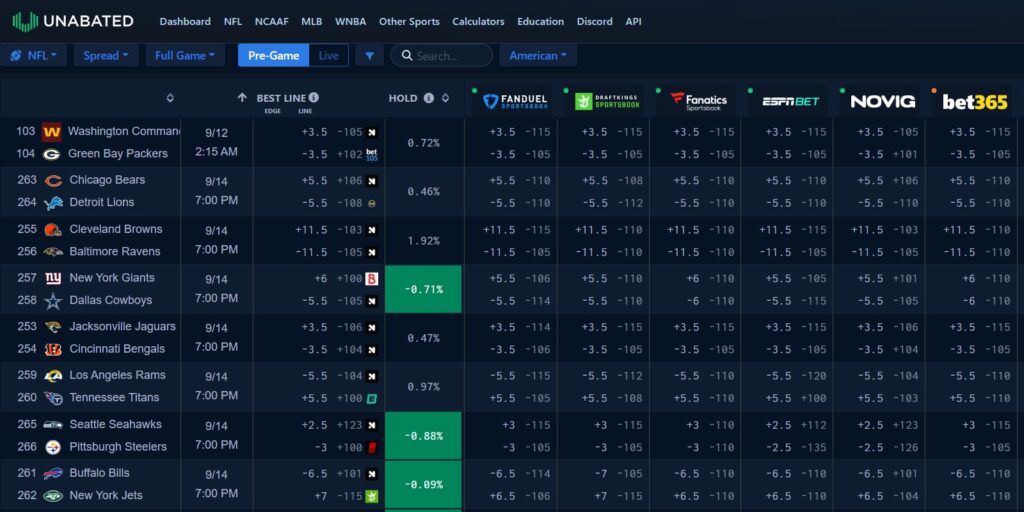This screenshot has width=1024, height=512.
Task: Click ESPN BET's -2.5 -135 Steelers line
Action: (x=795, y=448)
